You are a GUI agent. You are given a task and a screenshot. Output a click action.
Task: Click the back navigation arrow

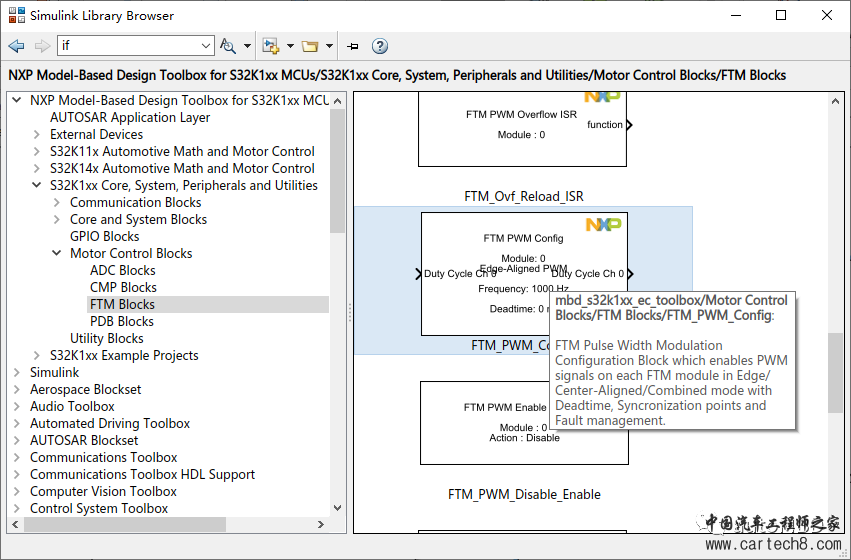point(17,46)
